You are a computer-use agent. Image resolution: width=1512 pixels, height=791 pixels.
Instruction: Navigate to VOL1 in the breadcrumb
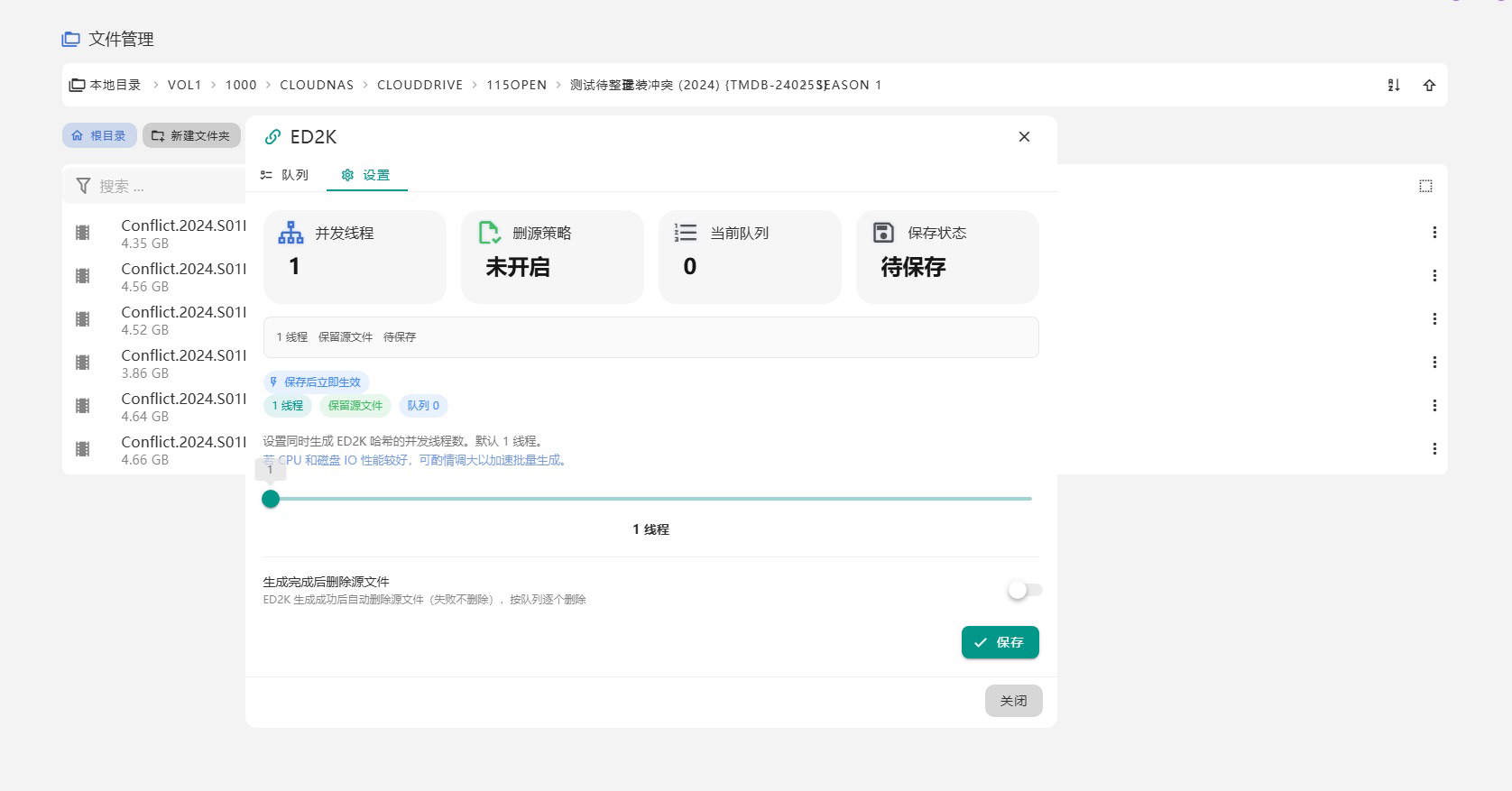tap(184, 85)
